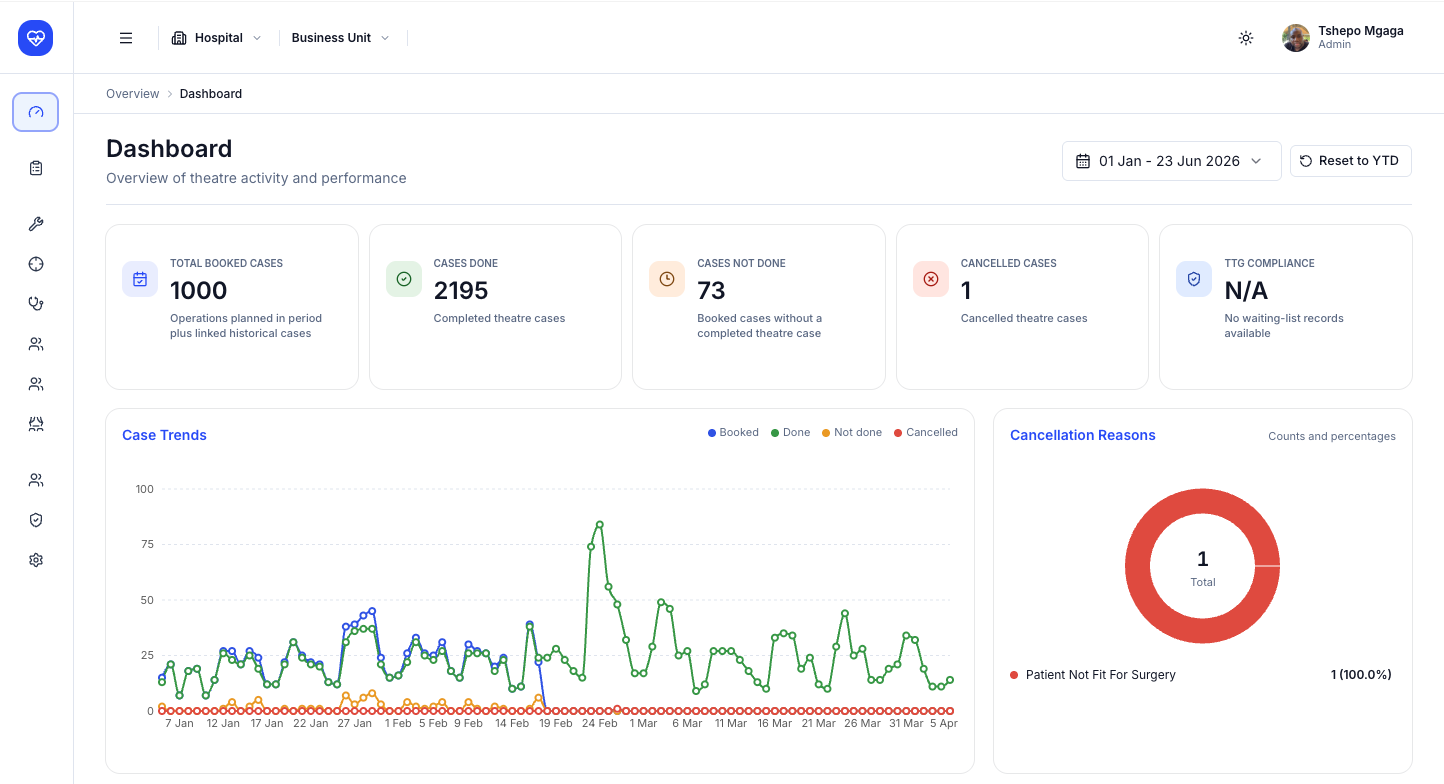Click the Reset to YTD button
This screenshot has width=1444, height=784.
coord(1350,161)
